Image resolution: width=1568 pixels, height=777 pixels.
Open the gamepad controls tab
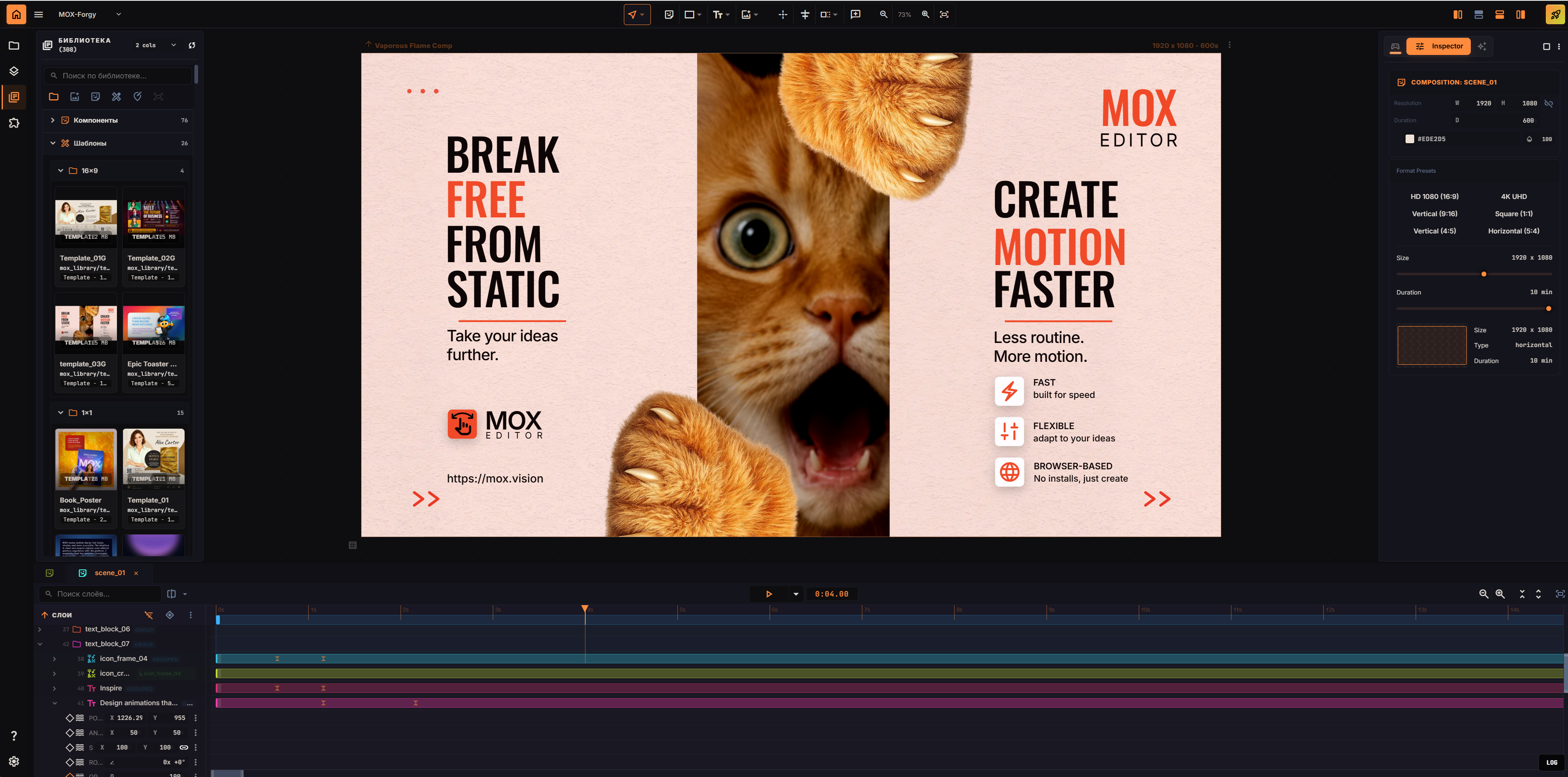coord(1395,46)
